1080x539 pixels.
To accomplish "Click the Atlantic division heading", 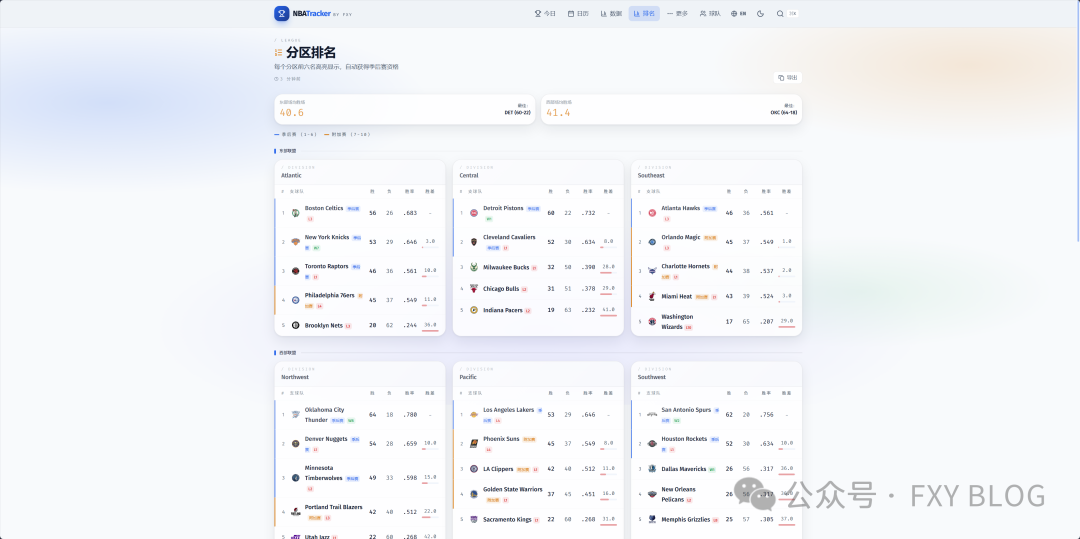I will coord(291,176).
